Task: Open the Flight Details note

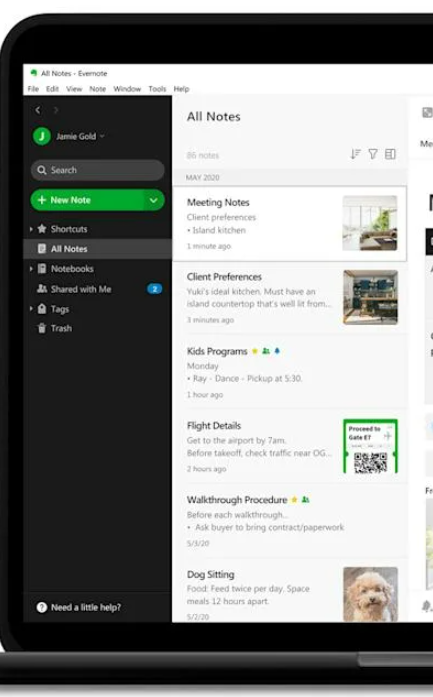Action: pyautogui.click(x=289, y=446)
